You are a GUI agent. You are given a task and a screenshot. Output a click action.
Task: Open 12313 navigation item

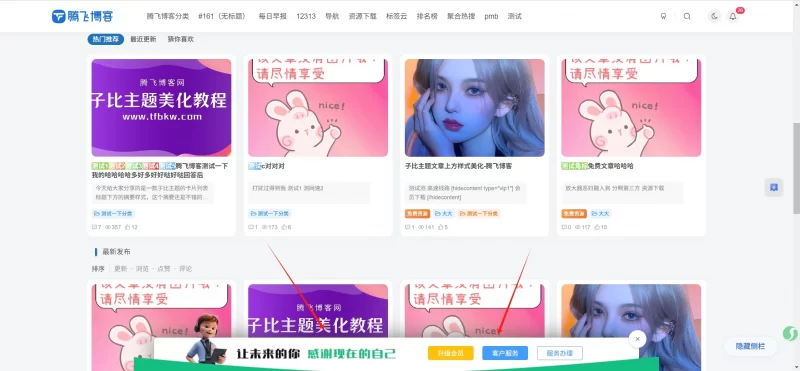tap(306, 16)
